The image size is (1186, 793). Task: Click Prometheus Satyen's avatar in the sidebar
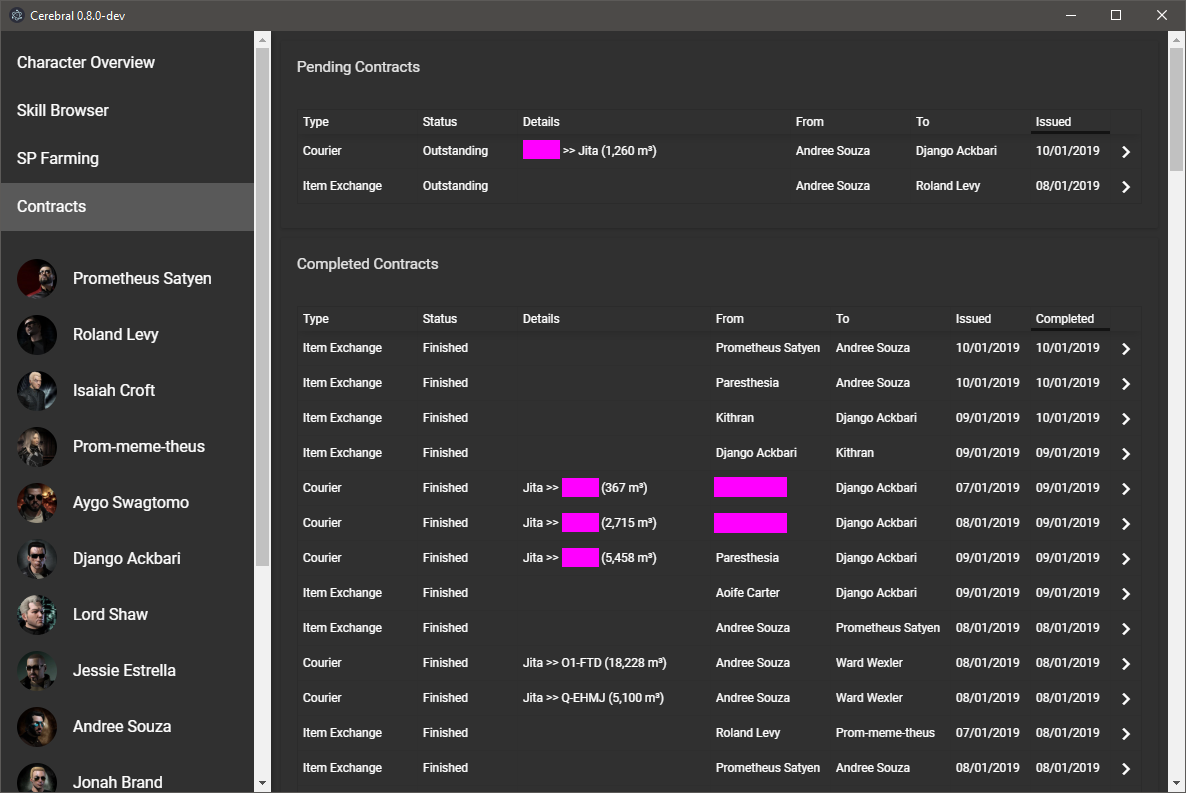pos(37,278)
